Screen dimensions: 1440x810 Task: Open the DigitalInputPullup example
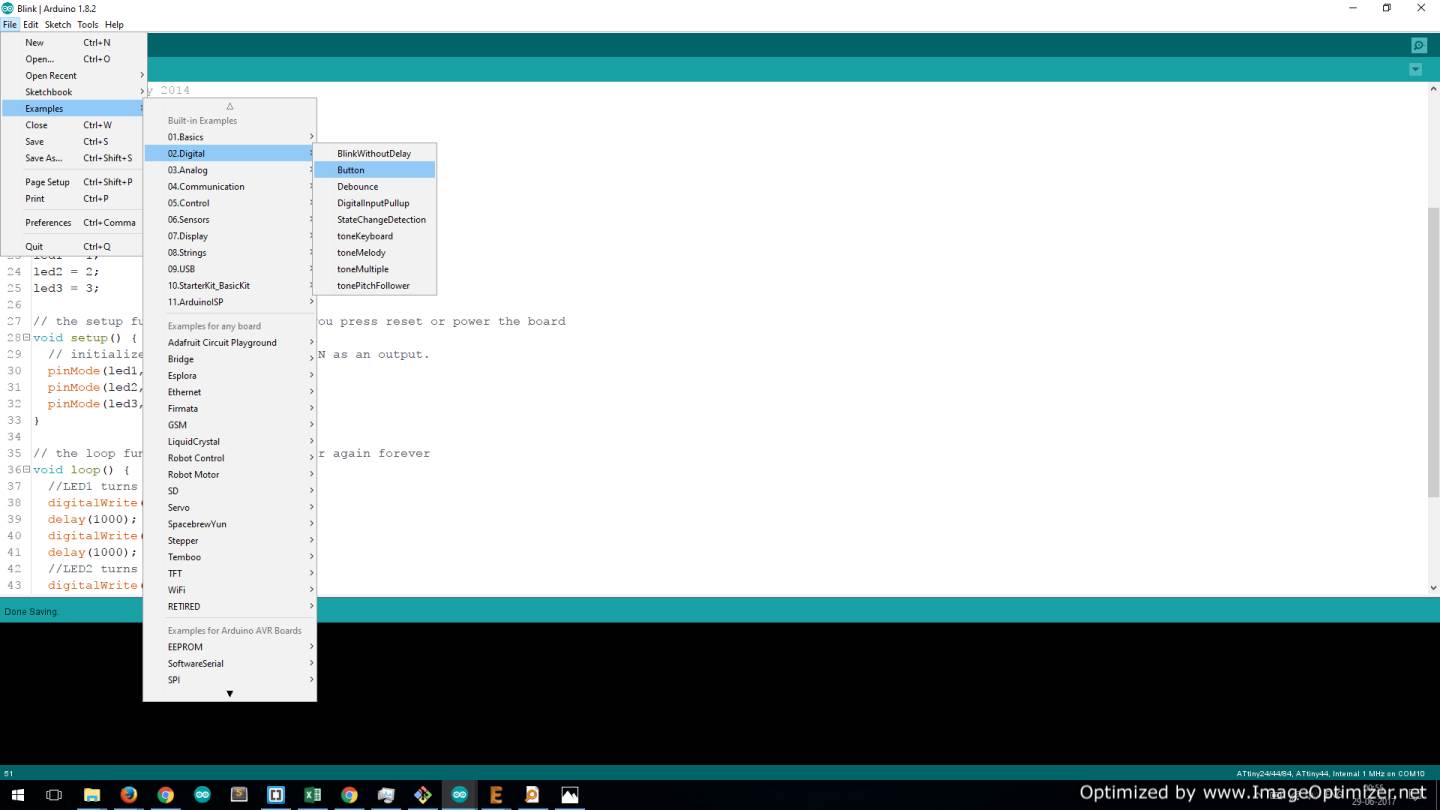[375, 203]
